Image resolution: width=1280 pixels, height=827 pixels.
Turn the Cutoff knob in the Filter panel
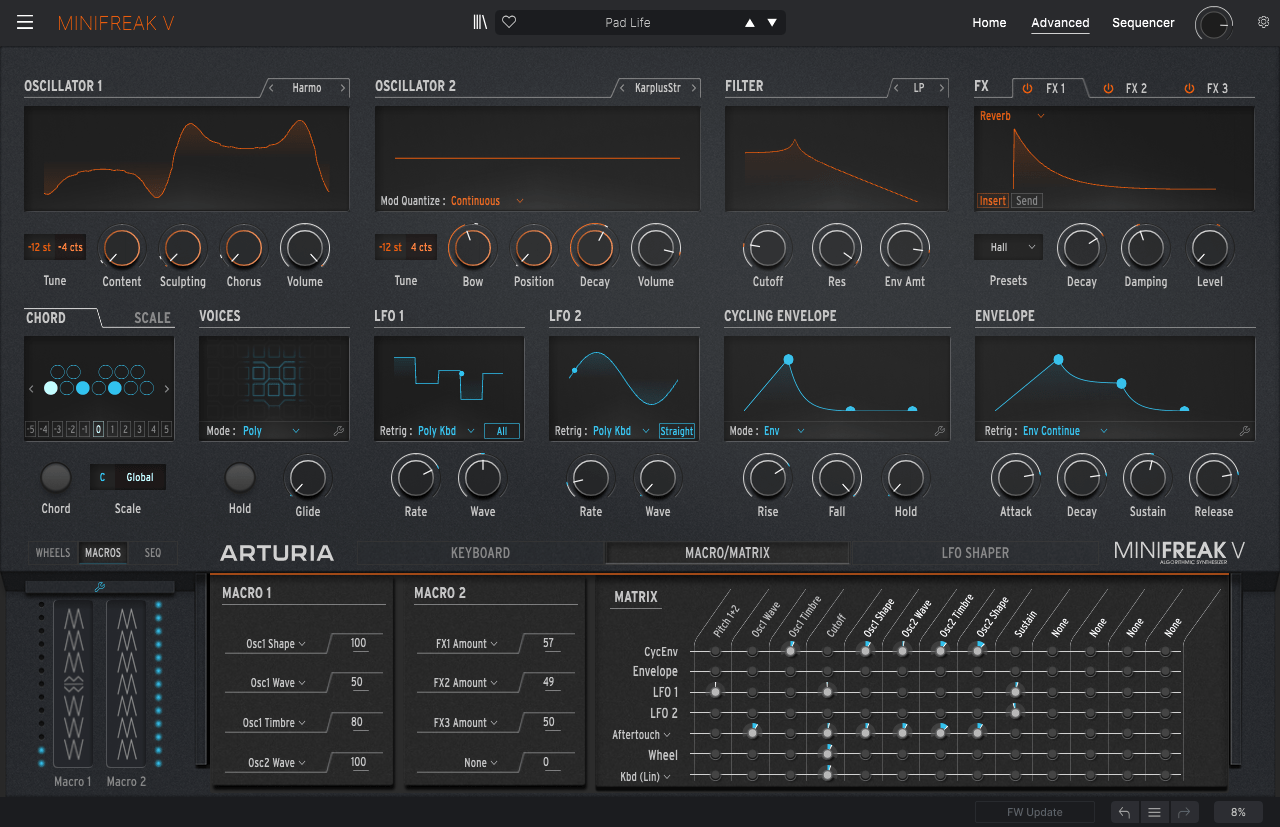pos(767,247)
